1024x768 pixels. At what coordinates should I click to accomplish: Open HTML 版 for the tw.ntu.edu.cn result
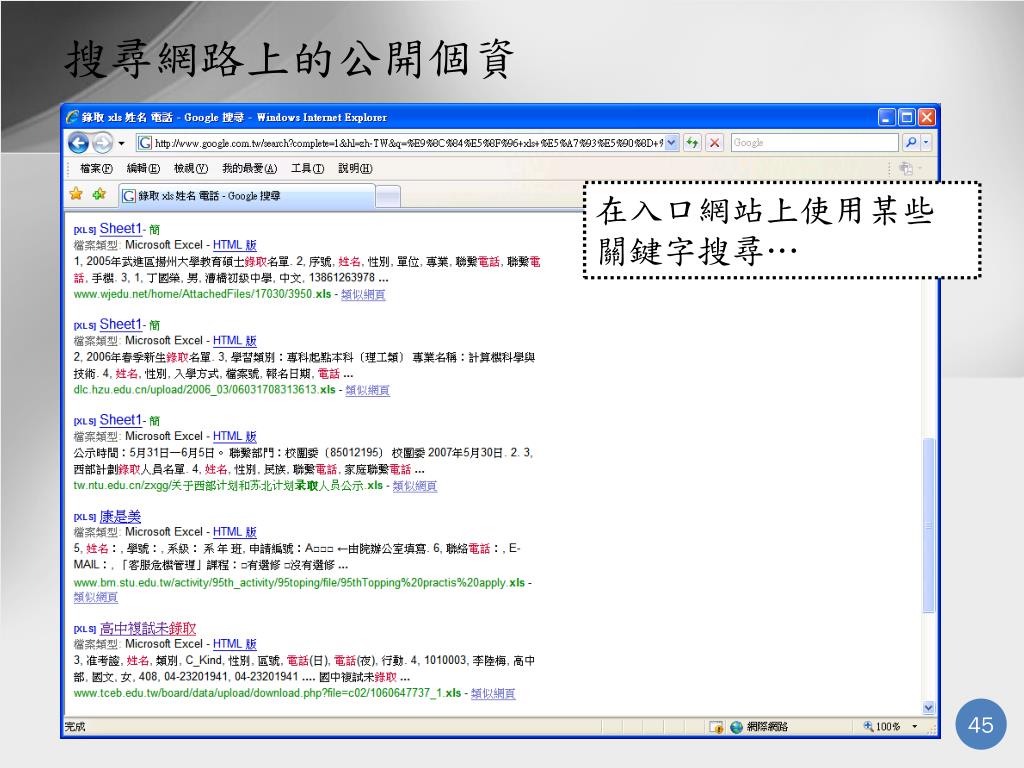tap(234, 436)
